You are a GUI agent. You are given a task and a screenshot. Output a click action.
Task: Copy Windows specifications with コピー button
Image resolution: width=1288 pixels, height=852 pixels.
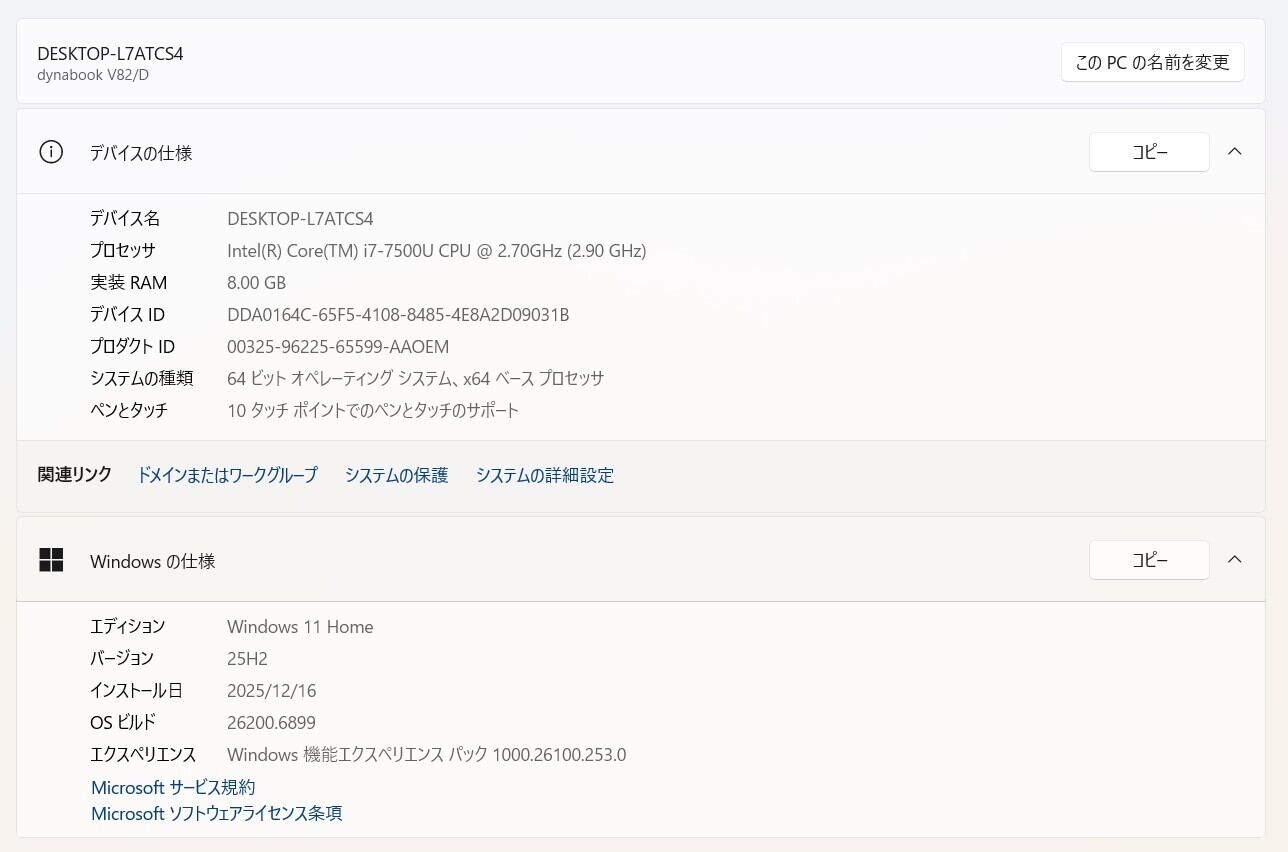1149,560
